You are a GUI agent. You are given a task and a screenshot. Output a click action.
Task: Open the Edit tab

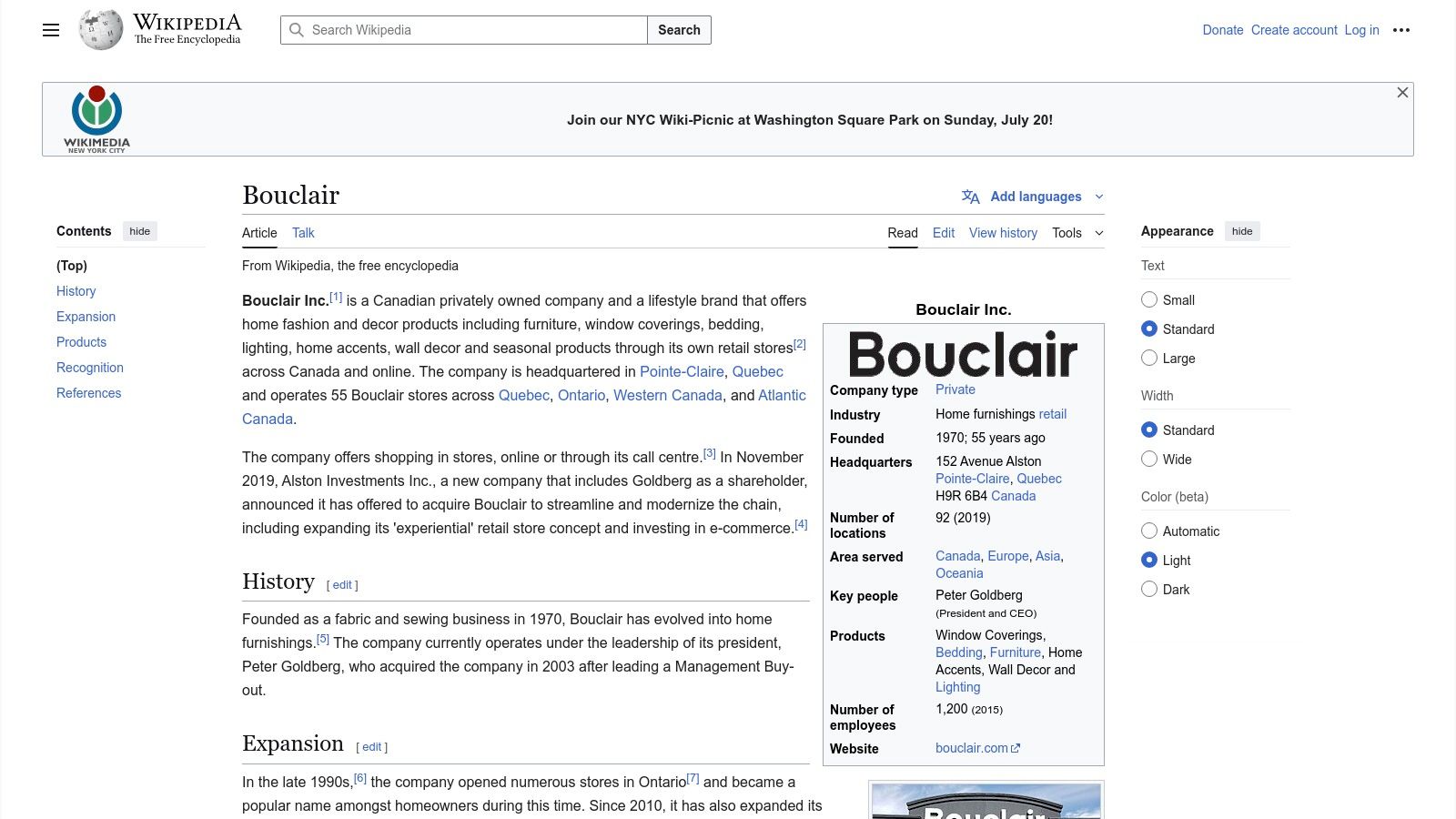click(944, 233)
